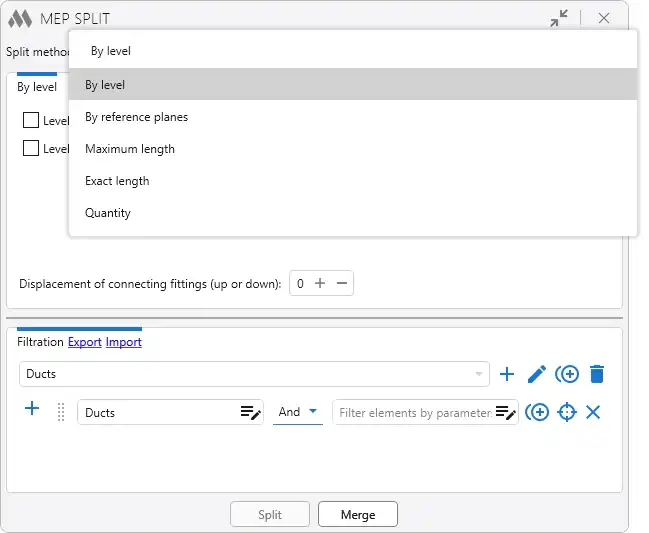Click the collapse window arrows icon

[559, 18]
